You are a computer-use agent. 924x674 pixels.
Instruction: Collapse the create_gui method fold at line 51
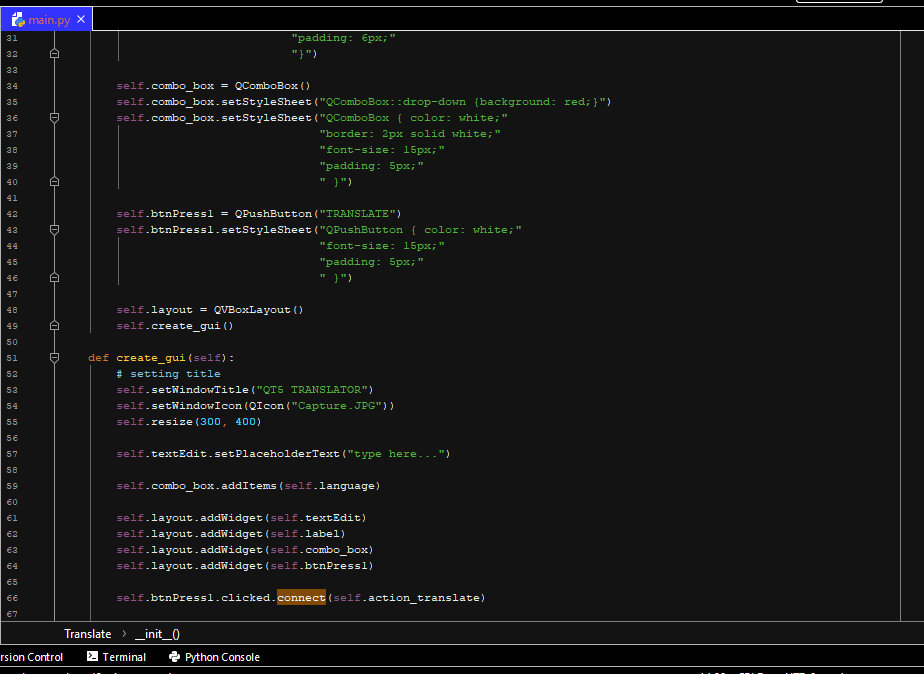click(54, 358)
